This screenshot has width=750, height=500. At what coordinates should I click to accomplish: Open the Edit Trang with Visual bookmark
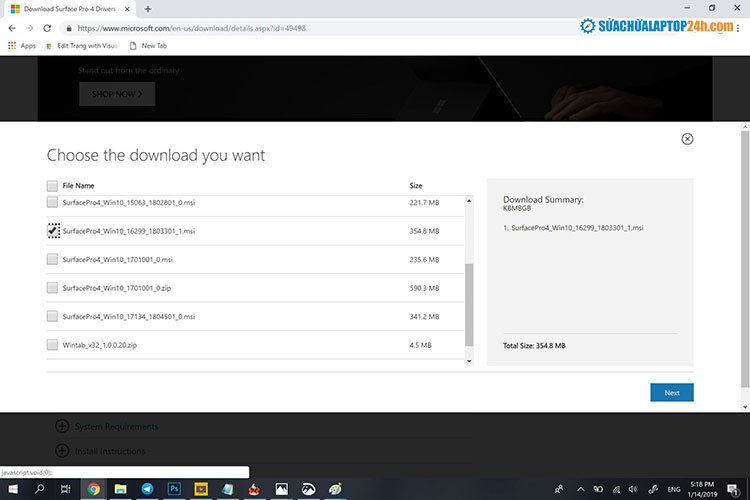pos(81,45)
